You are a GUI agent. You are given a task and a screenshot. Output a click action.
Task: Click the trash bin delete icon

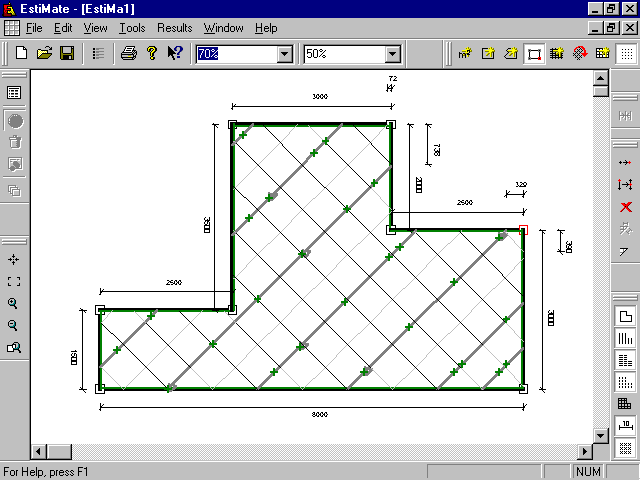pyautogui.click(x=15, y=142)
